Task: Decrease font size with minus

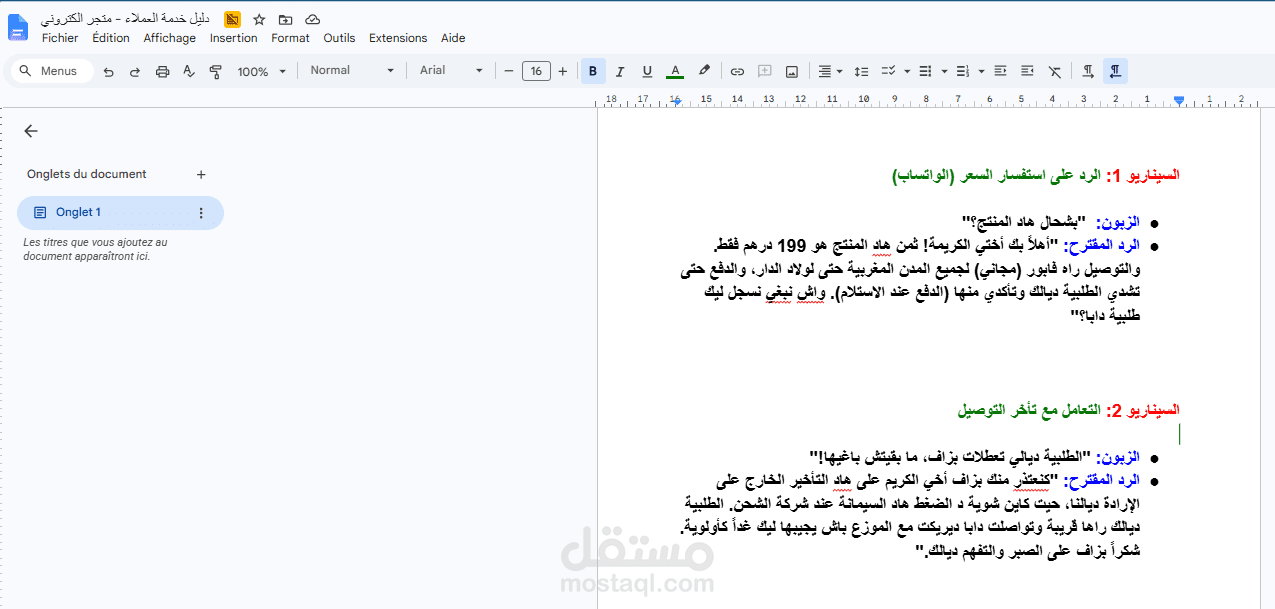Action: click(x=509, y=71)
